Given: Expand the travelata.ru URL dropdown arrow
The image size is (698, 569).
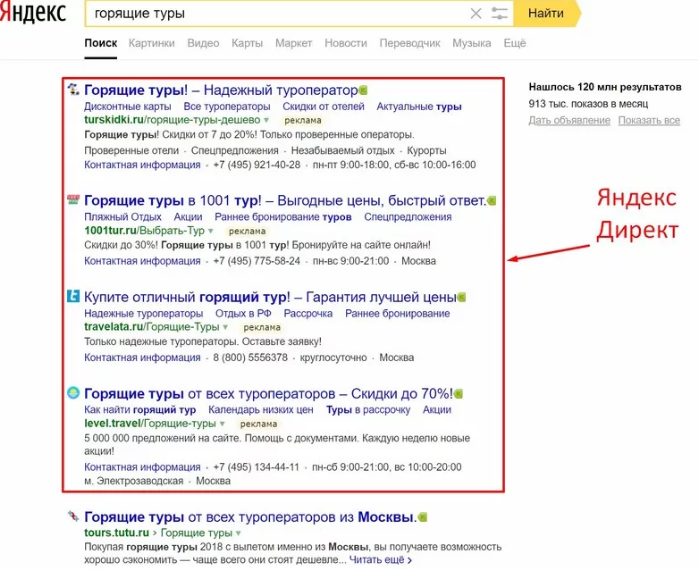Looking at the screenshot, I should coord(225,327).
